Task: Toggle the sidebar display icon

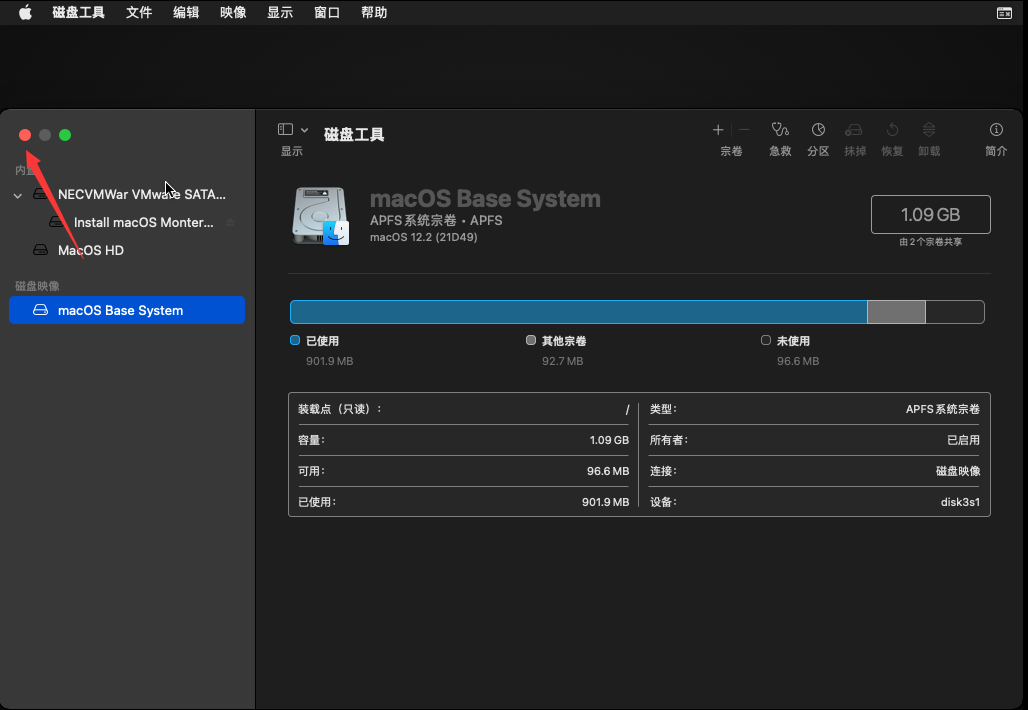Action: coord(285,130)
